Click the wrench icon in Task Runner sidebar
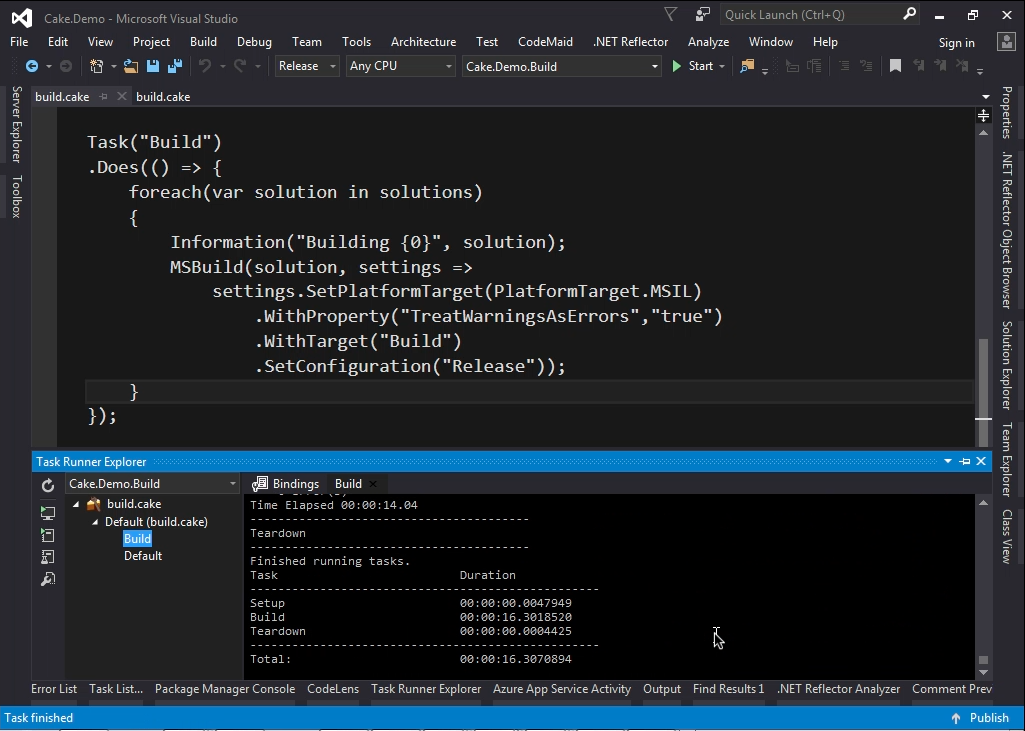The height and width of the screenshot is (731, 1025). pyautogui.click(x=48, y=579)
